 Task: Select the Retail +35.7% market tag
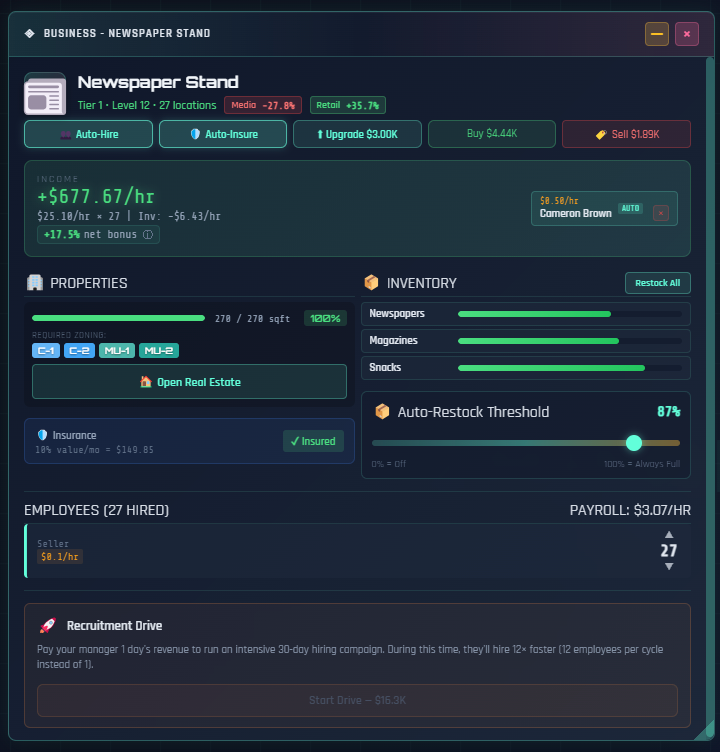(347, 105)
